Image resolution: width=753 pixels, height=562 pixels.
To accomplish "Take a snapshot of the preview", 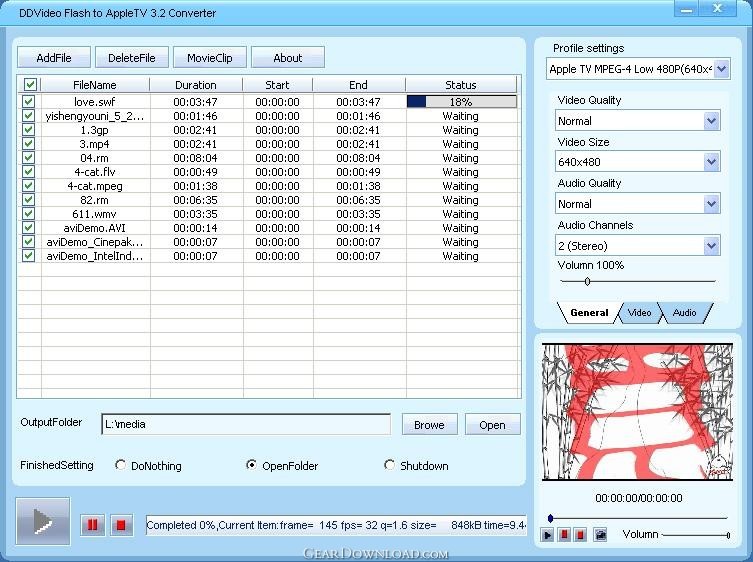I will coord(600,535).
